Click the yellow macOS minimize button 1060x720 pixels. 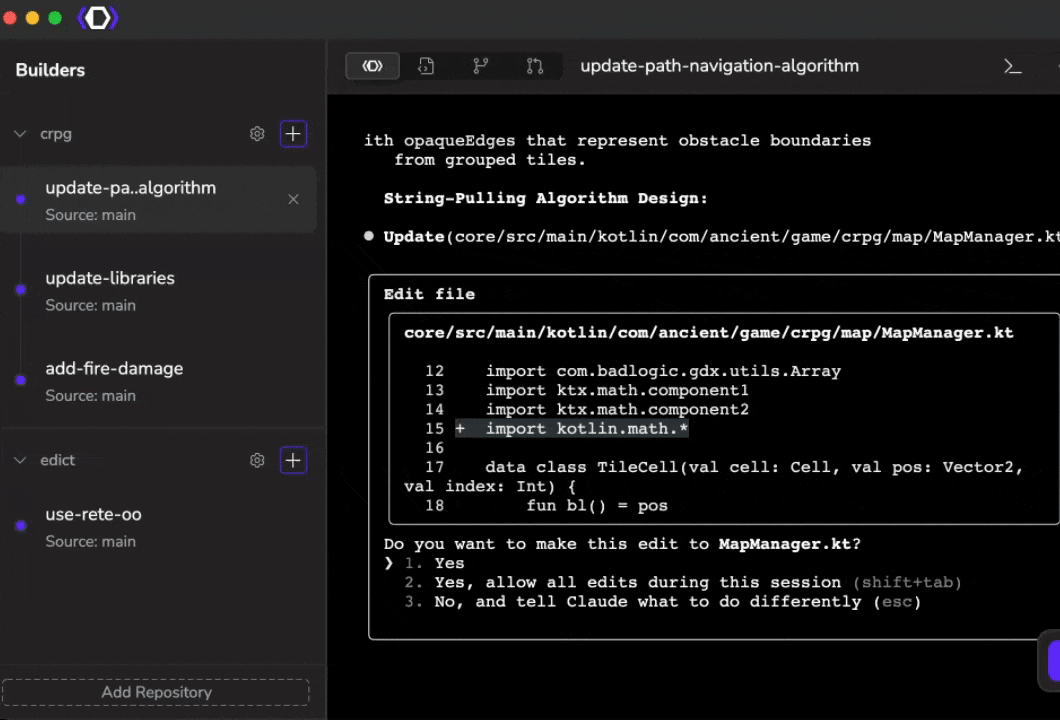tap(32, 18)
